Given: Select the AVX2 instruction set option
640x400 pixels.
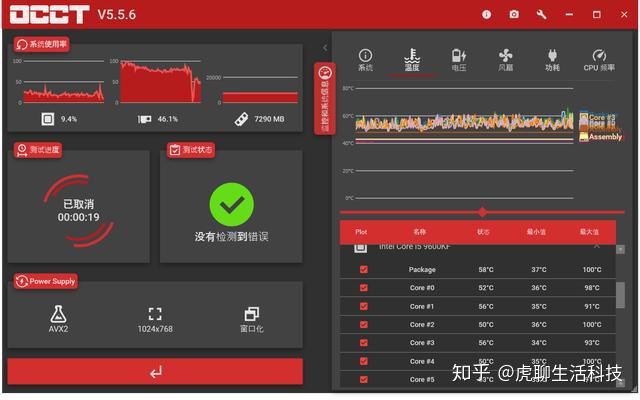Looking at the screenshot, I should pyautogui.click(x=58, y=319).
